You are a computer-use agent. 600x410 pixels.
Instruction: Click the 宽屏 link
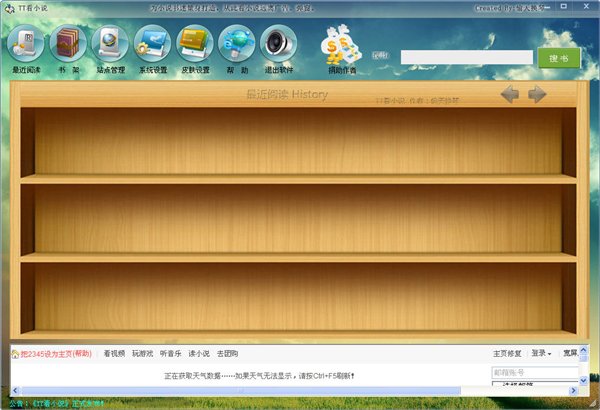pos(570,353)
